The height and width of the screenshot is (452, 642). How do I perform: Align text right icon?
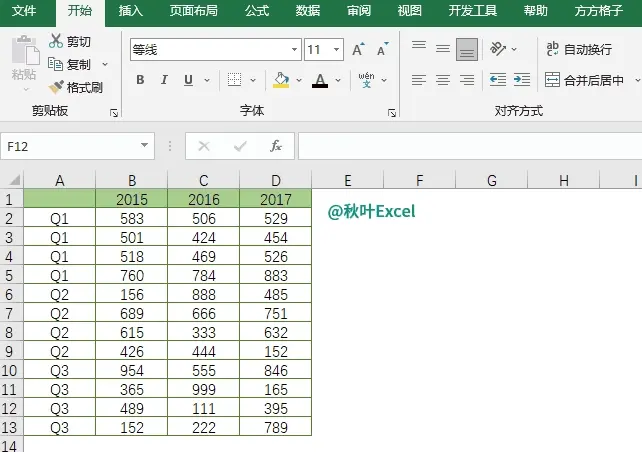pos(467,79)
